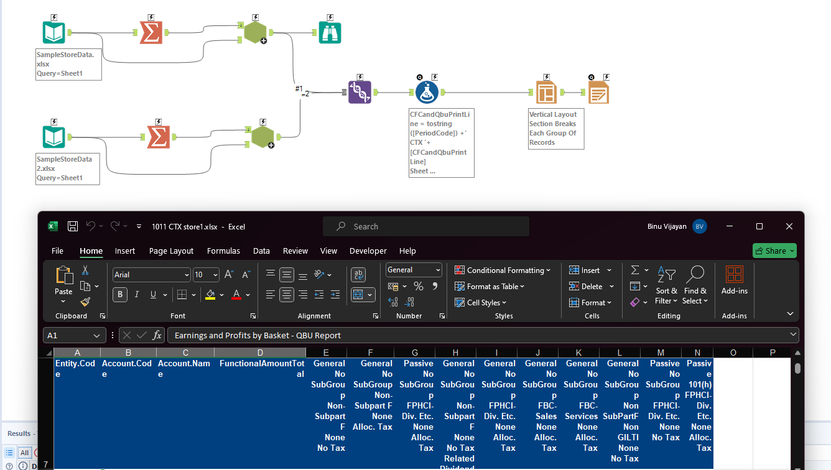This screenshot has height=470, width=831.
Task: Switch to the Insert tab
Action: pyautogui.click(x=125, y=251)
